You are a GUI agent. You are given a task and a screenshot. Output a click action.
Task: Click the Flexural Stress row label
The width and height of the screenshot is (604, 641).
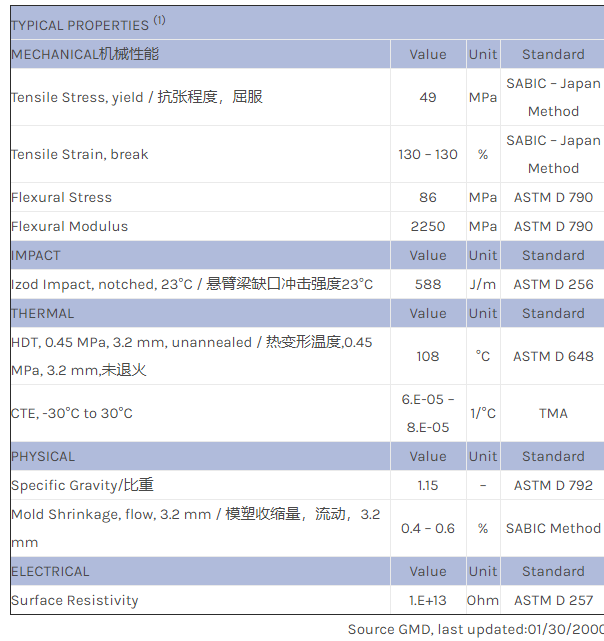point(61,197)
